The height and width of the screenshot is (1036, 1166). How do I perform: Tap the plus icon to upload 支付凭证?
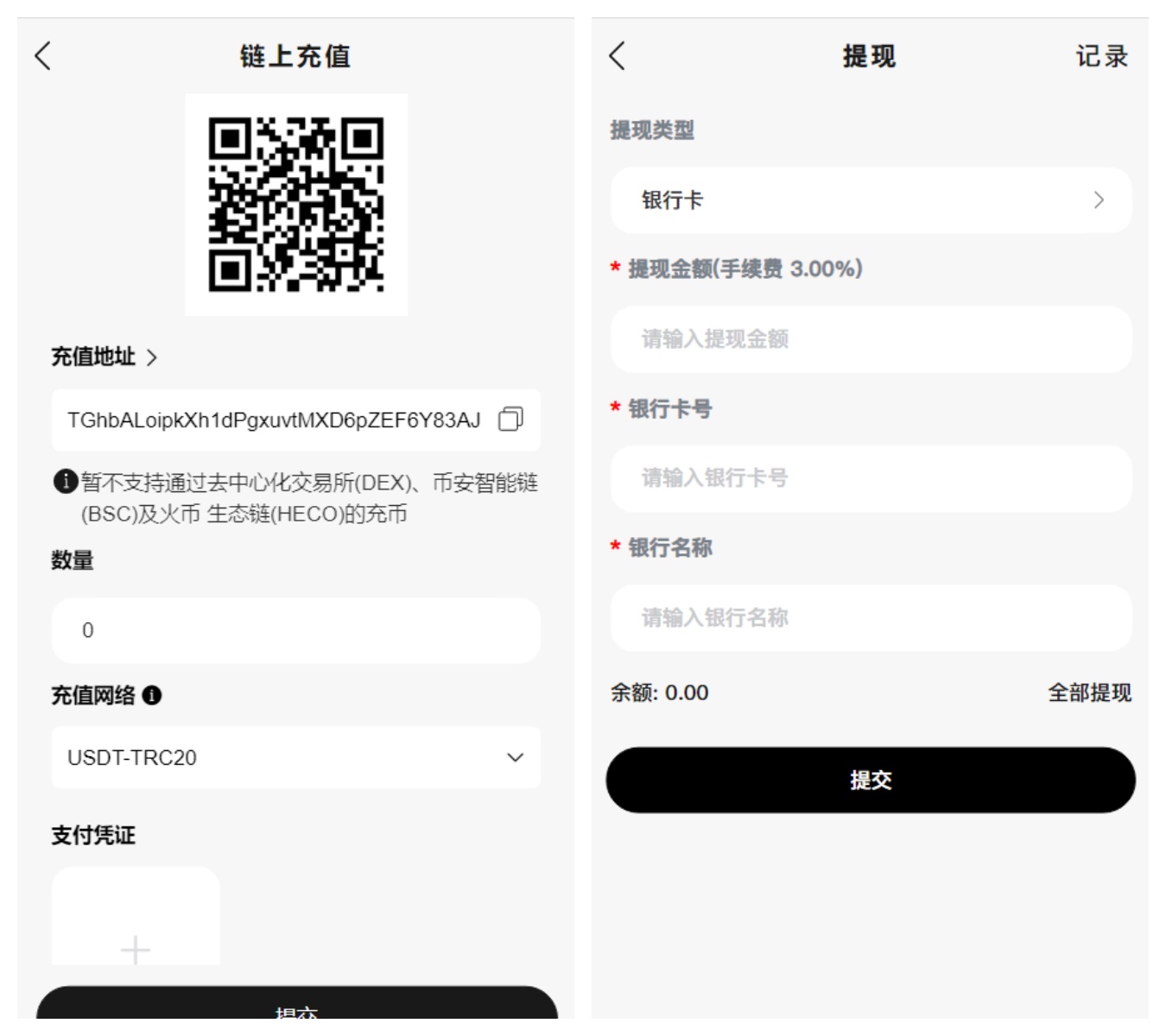click(x=136, y=949)
